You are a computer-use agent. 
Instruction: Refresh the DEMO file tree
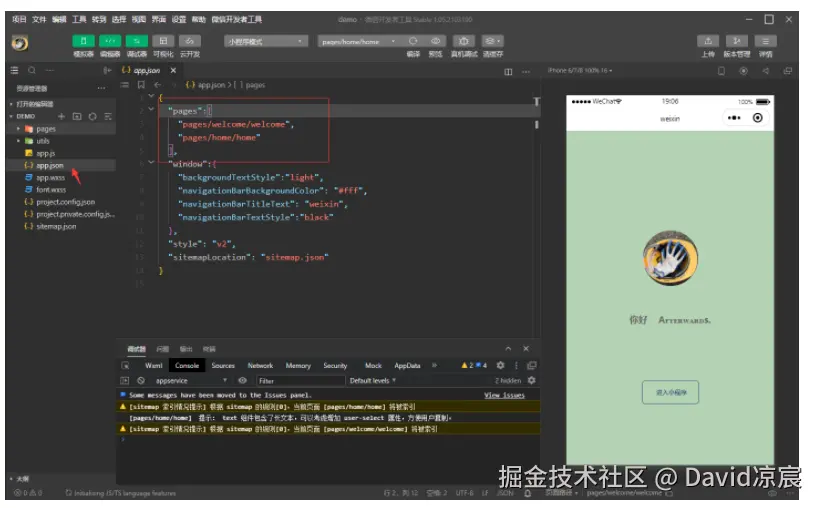(x=92, y=116)
